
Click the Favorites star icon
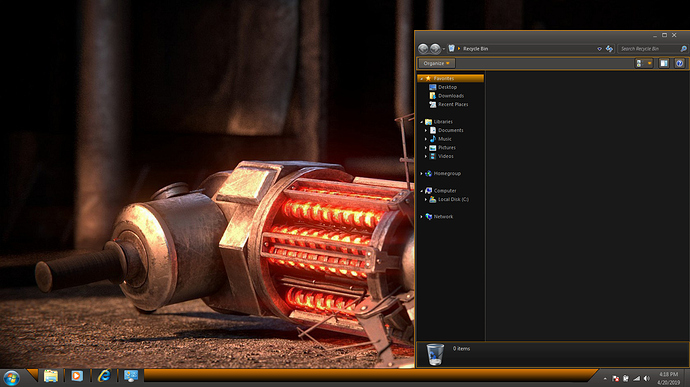[x=428, y=78]
